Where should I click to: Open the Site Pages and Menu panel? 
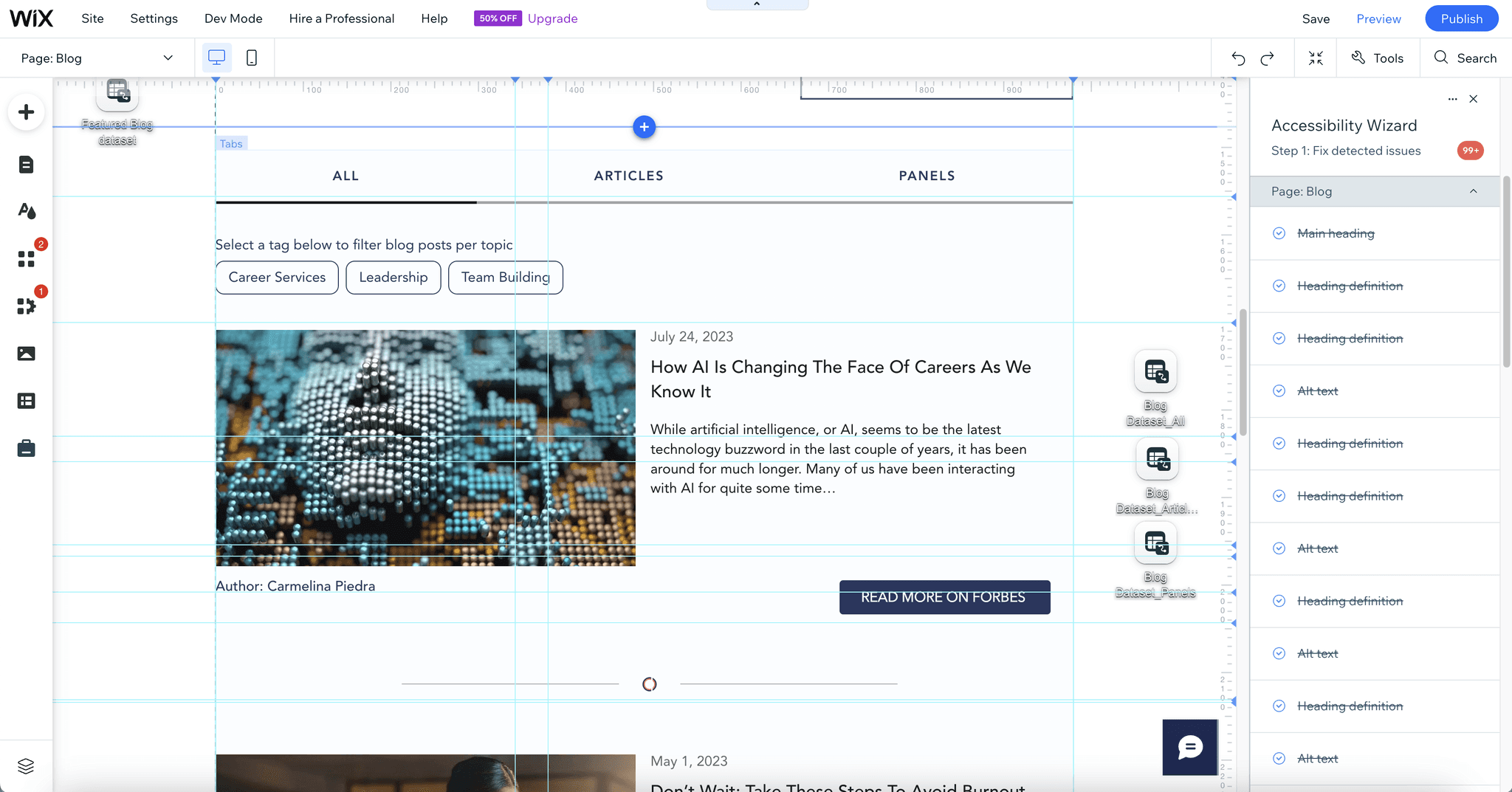click(26, 165)
